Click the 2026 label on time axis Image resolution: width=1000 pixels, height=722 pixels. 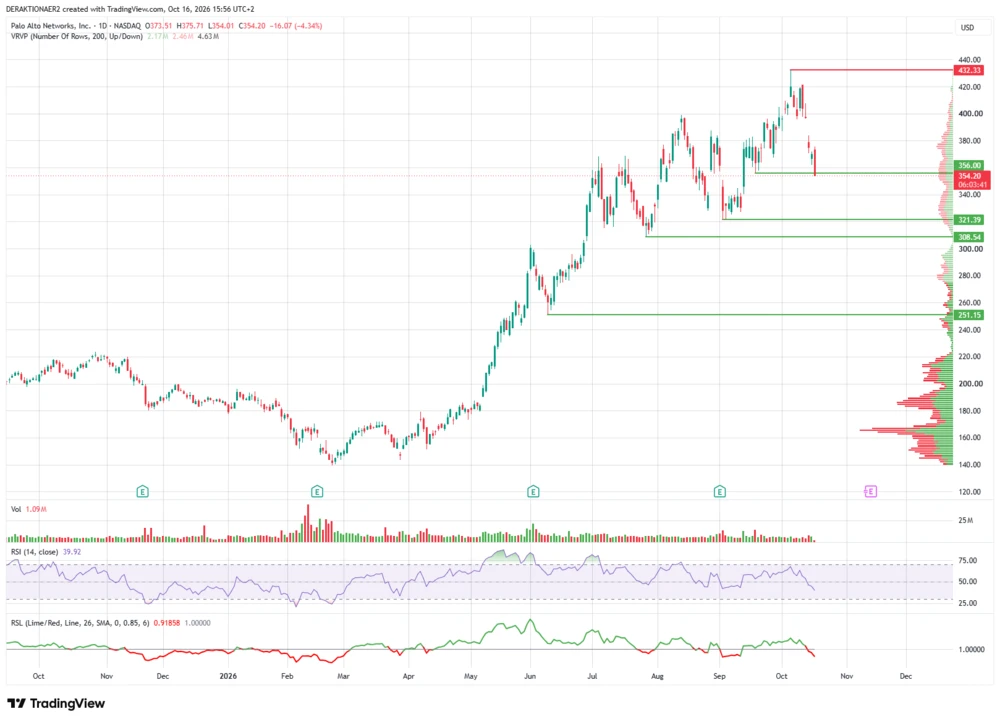[x=228, y=676]
